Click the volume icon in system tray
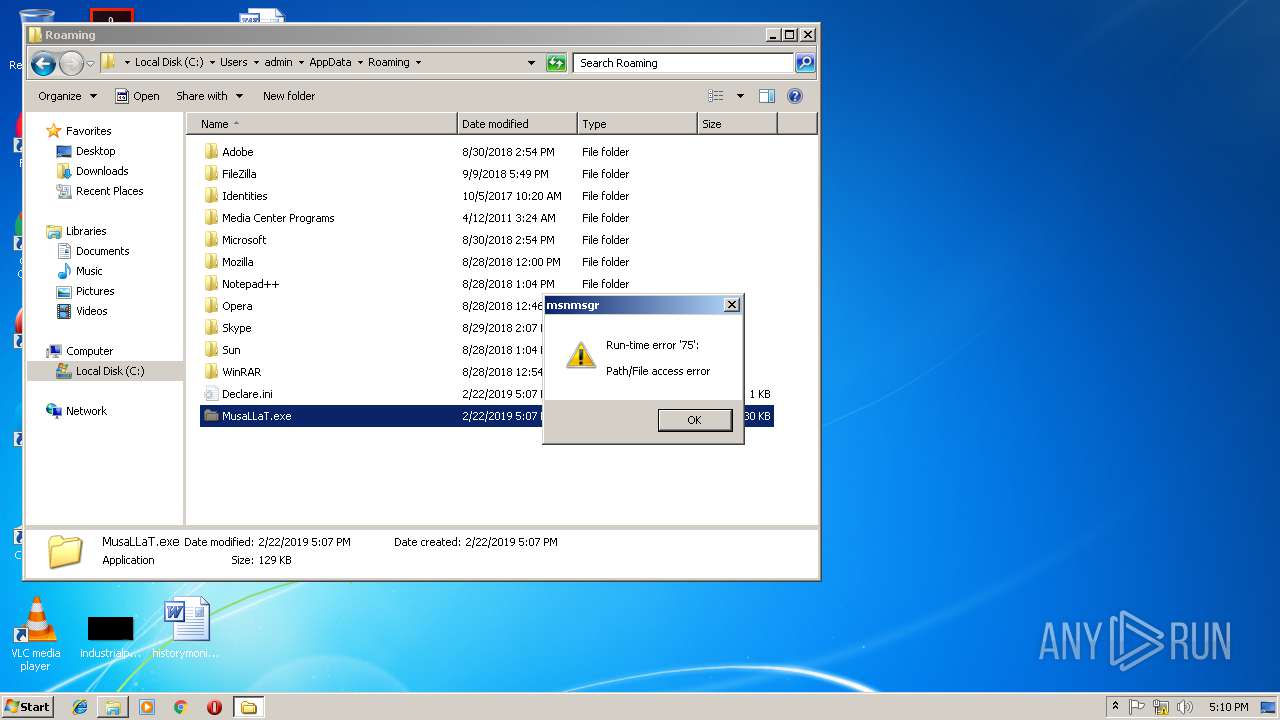The height and width of the screenshot is (720, 1280). coord(1185,707)
